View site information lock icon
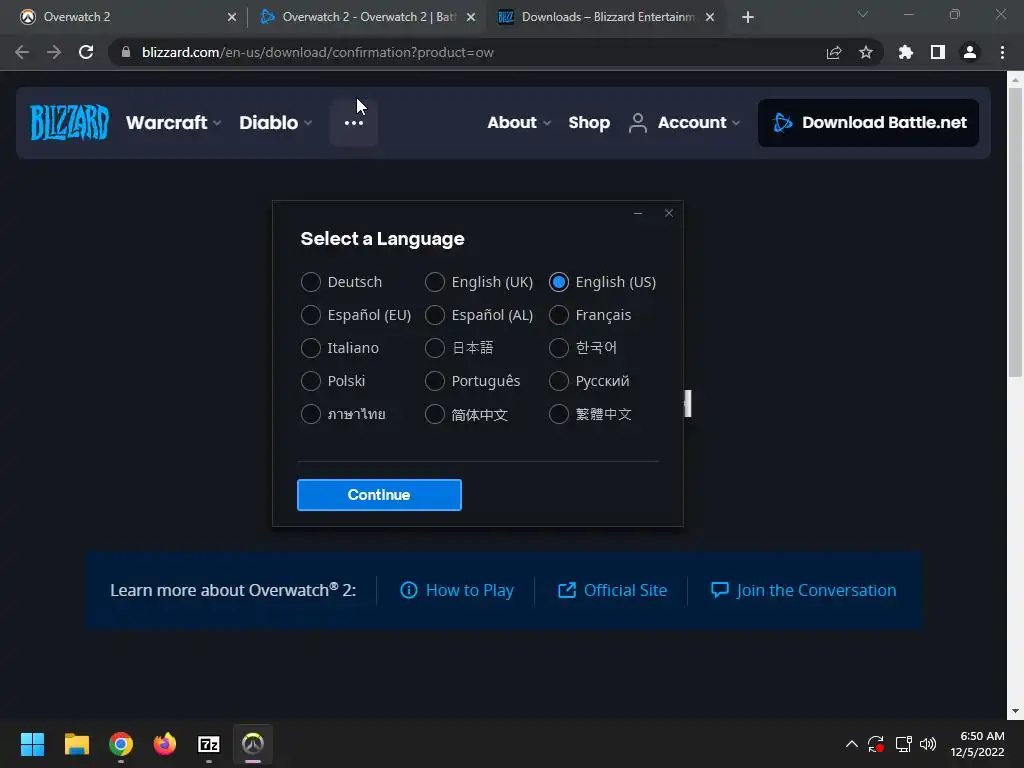The width and height of the screenshot is (1024, 768). [126, 52]
